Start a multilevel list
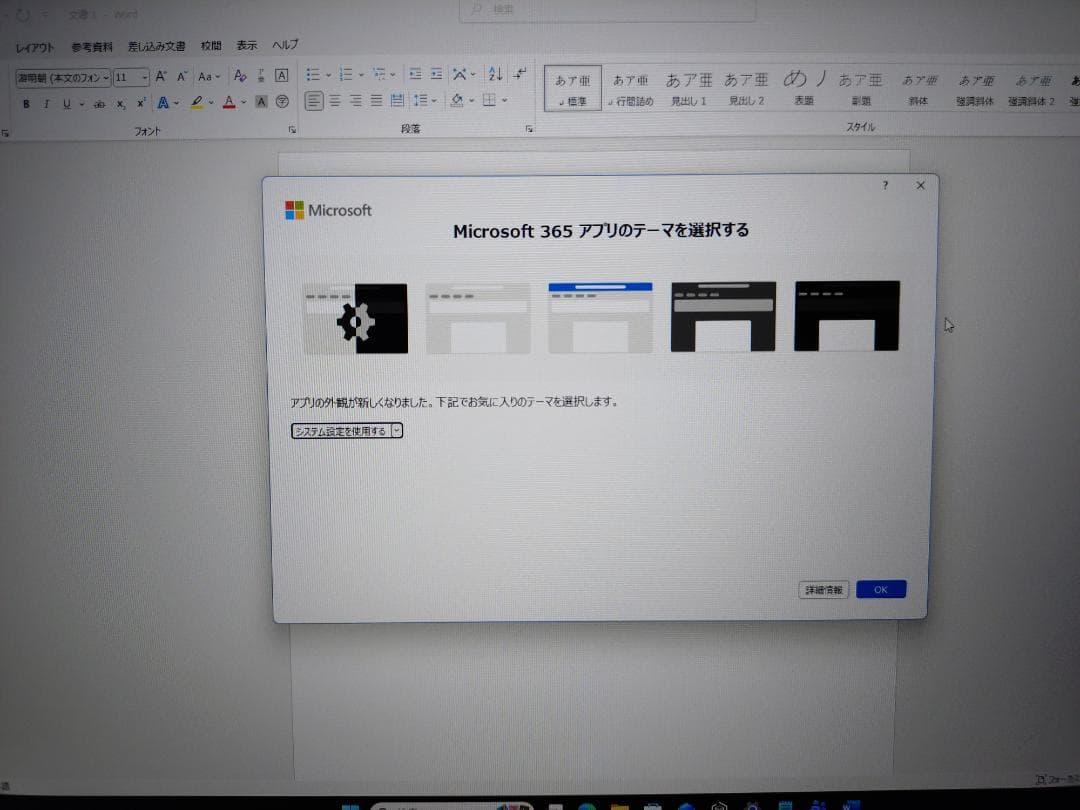The image size is (1080, 810). [x=379, y=74]
